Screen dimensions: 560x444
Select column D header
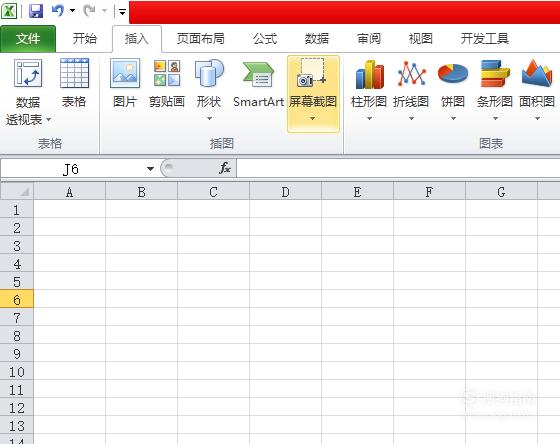285,192
